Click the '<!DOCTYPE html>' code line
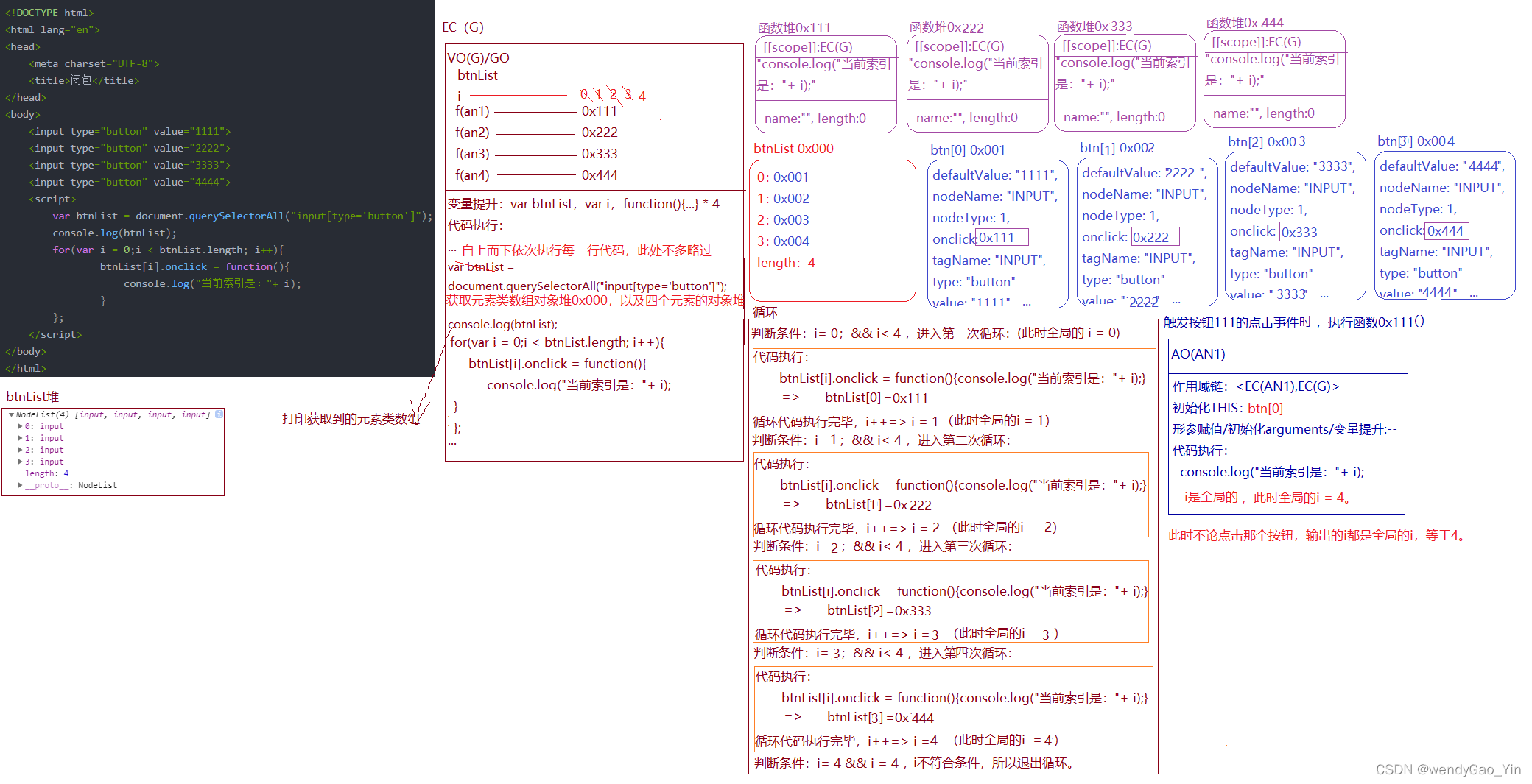 tap(49, 13)
